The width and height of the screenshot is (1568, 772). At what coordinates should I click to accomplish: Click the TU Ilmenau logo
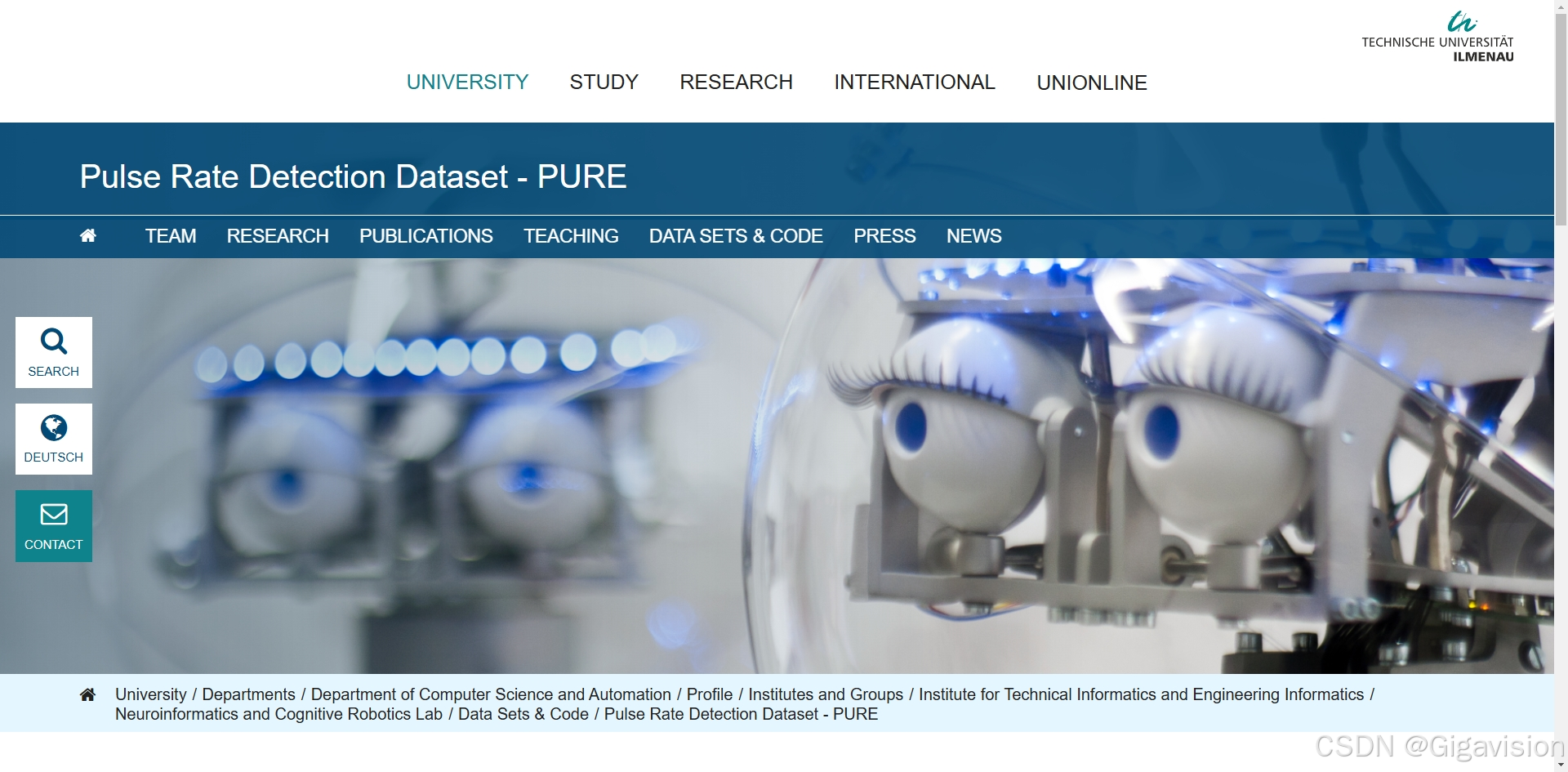click(1437, 37)
